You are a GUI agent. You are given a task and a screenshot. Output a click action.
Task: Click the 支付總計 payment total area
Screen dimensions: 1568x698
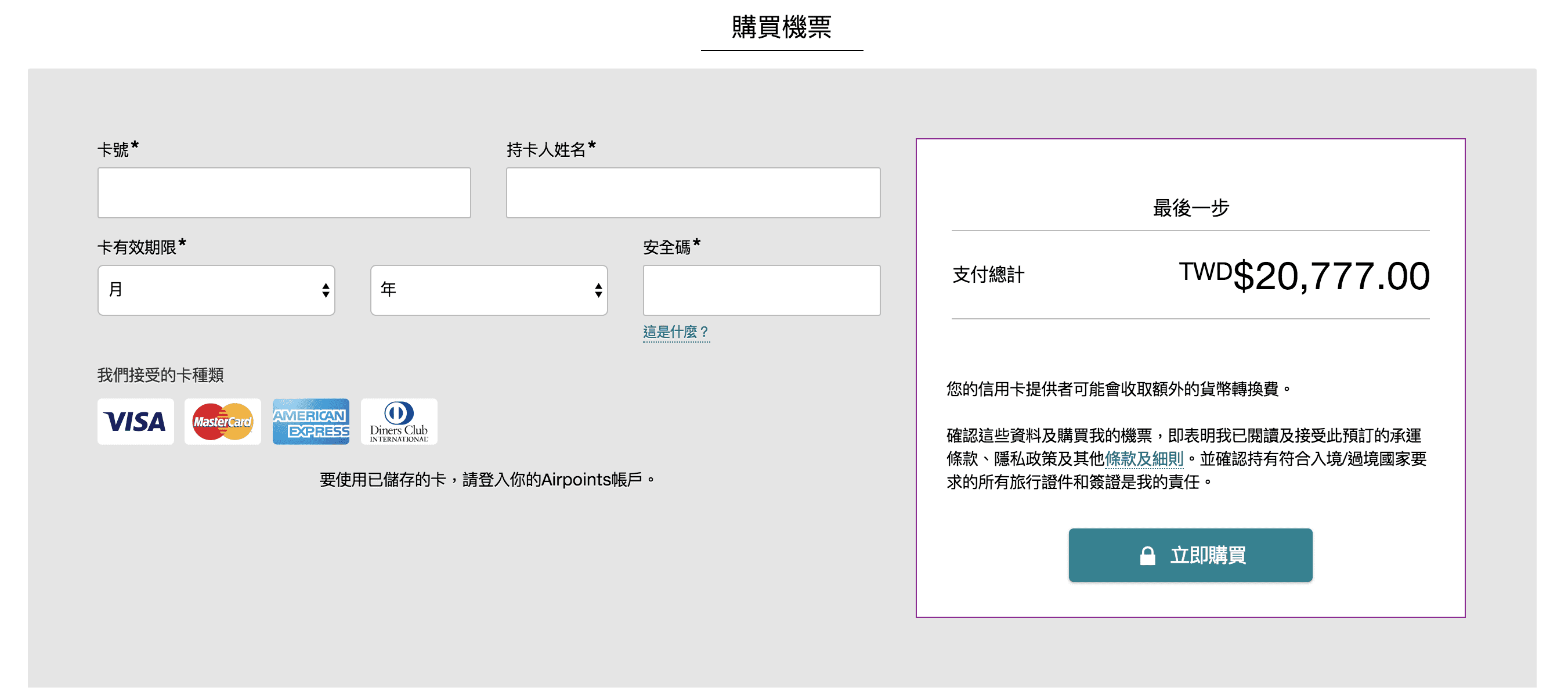point(1190,275)
